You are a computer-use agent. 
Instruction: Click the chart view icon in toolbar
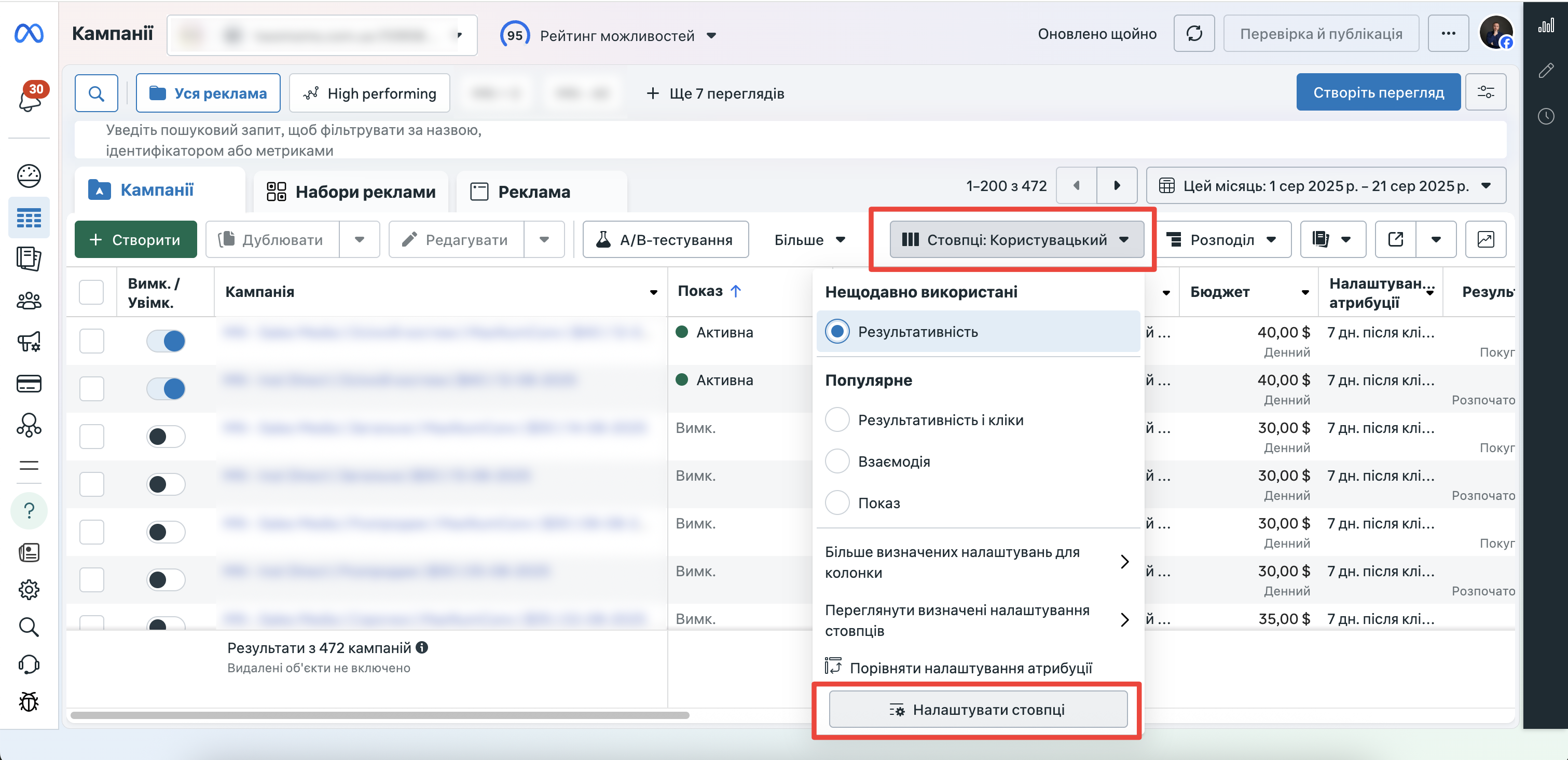pyautogui.click(x=1485, y=239)
